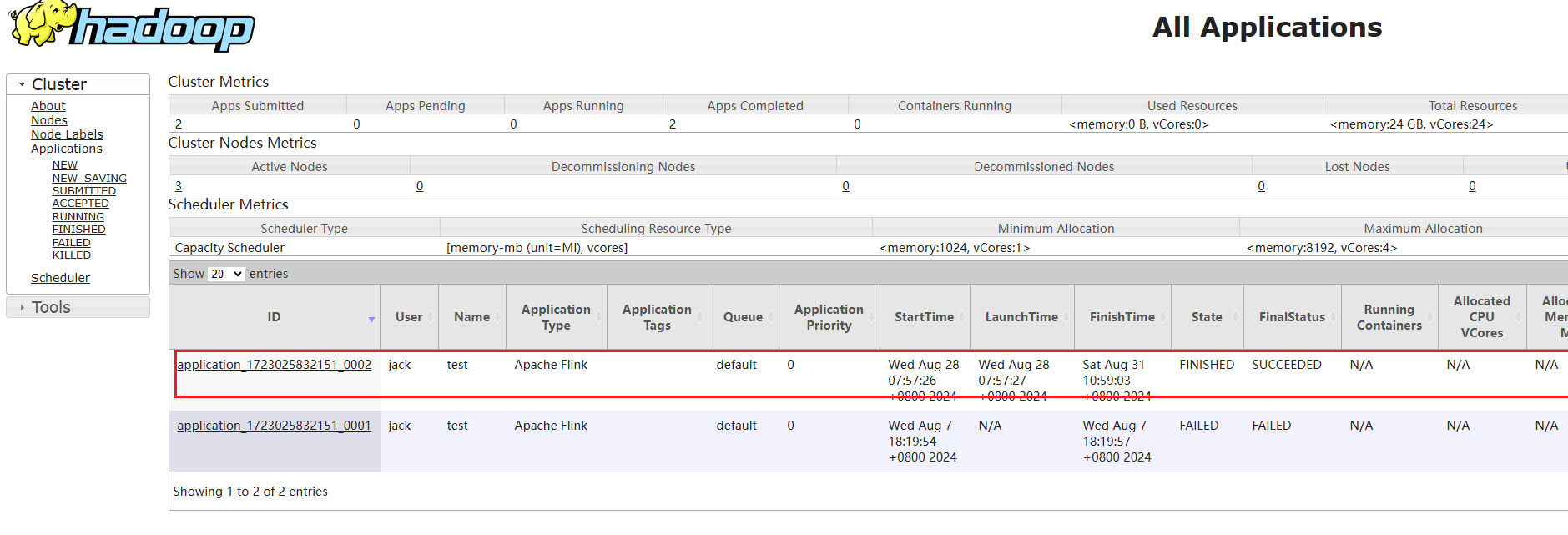
Task: Click the Active Nodes count 3
Action: [179, 186]
